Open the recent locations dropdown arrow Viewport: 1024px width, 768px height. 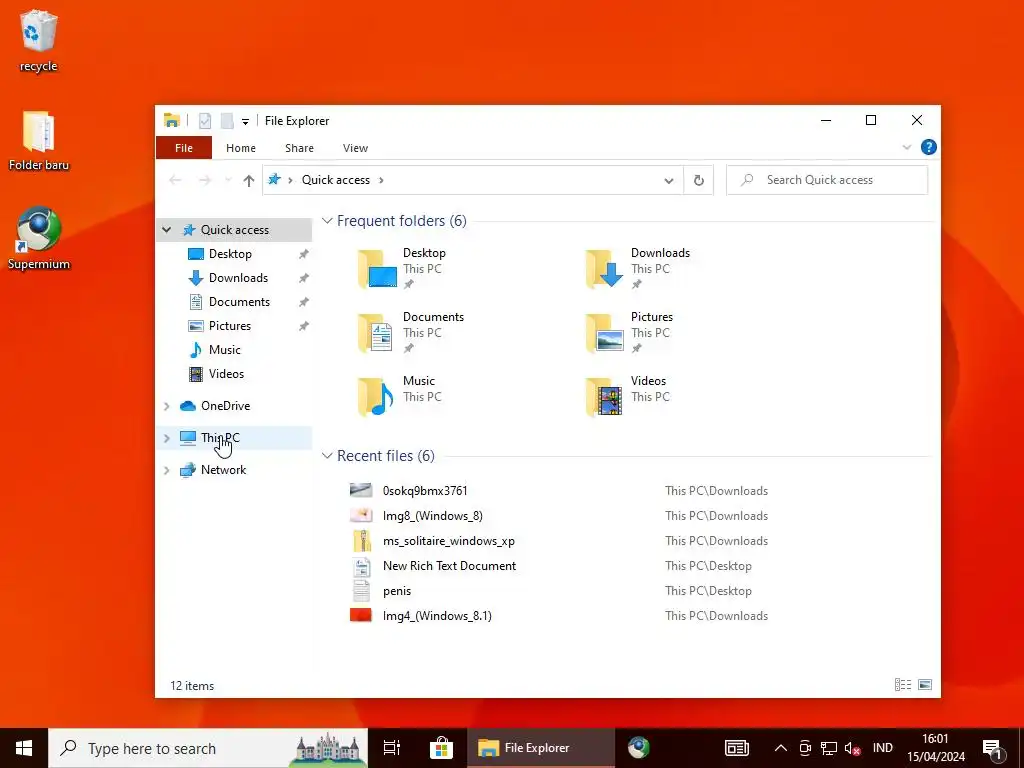coord(228,180)
